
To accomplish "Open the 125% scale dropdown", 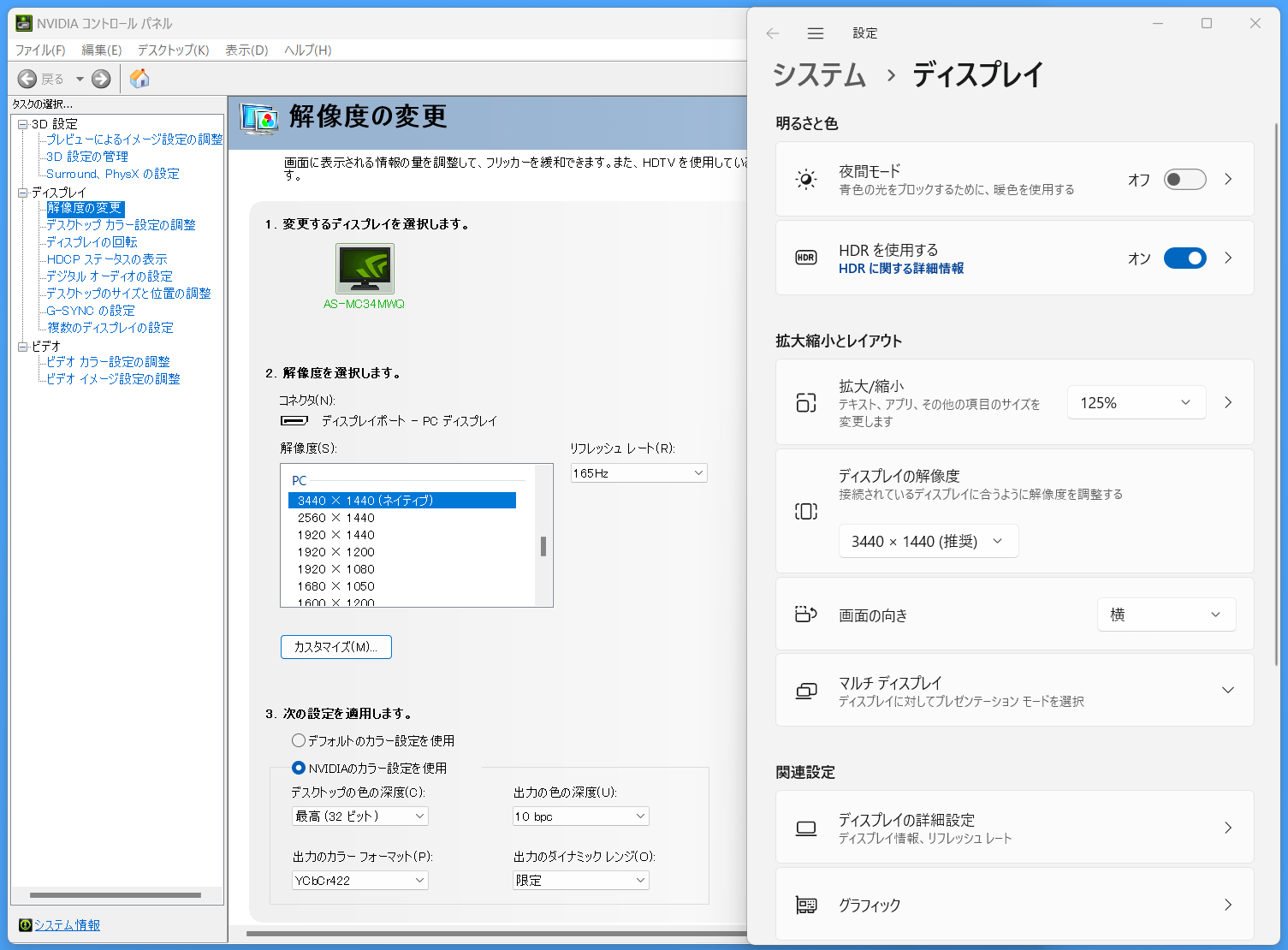I will (1137, 402).
